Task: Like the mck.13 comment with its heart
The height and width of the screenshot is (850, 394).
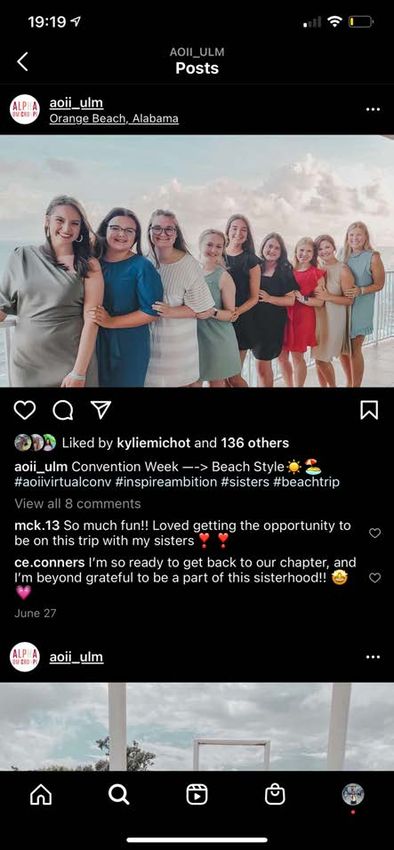Action: tap(374, 533)
